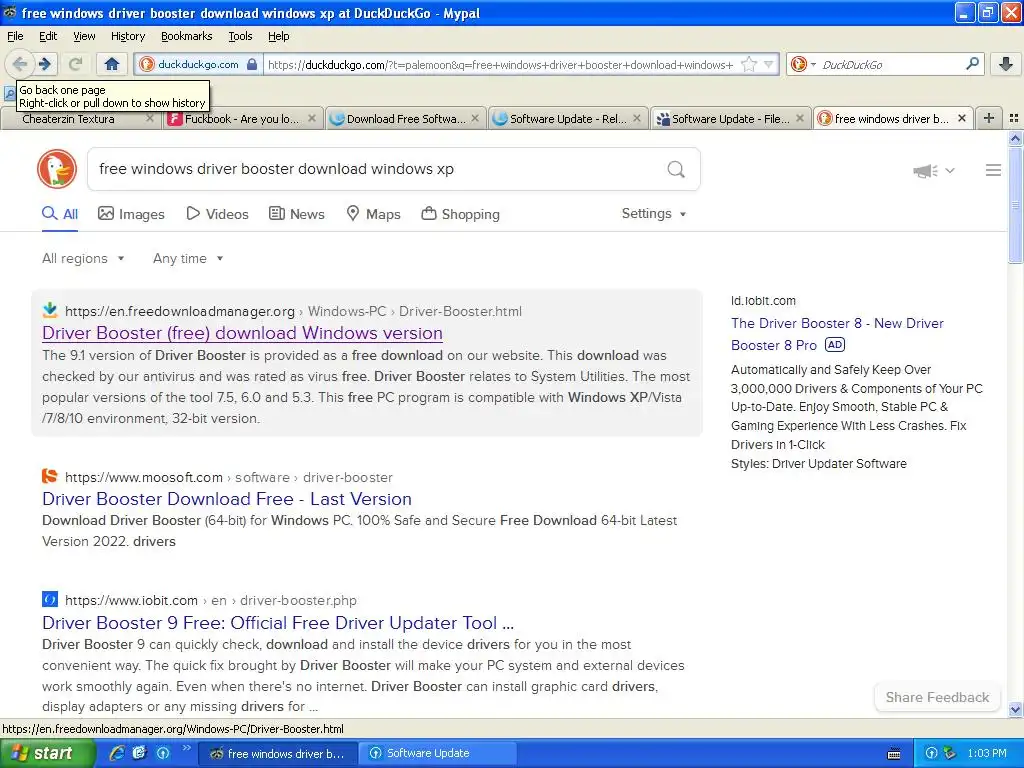
Task: Open the URL history dropdown arrow
Action: (769, 64)
